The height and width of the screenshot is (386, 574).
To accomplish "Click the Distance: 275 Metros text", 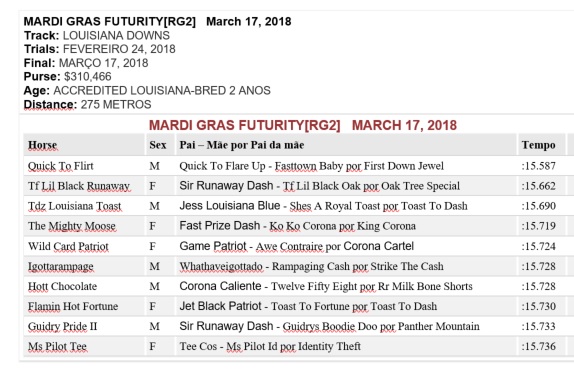I will click(x=87, y=104).
